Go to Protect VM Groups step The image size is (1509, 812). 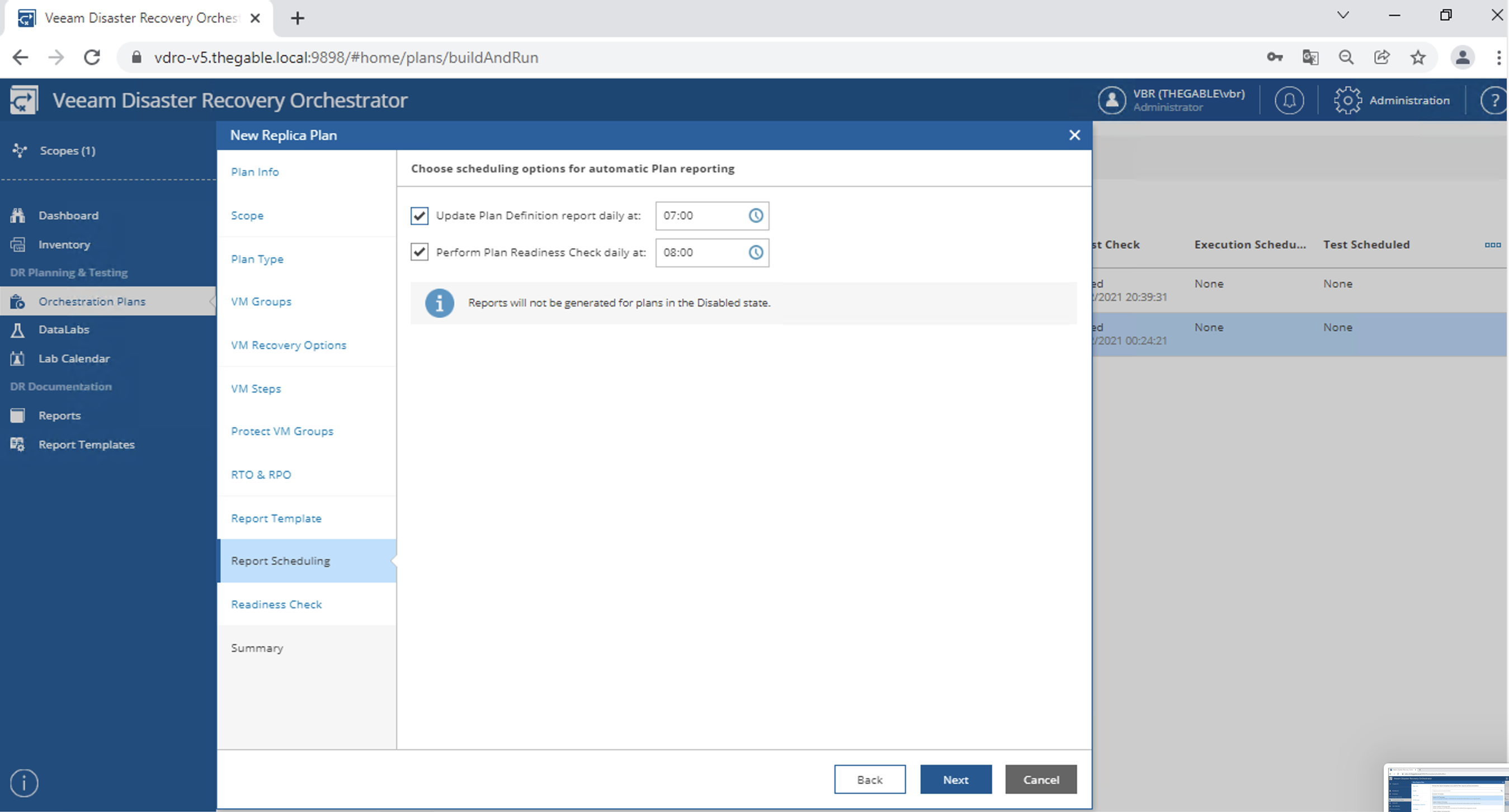[x=282, y=431]
